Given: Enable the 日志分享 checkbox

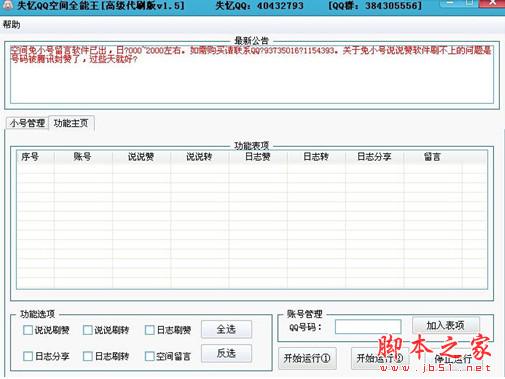Looking at the screenshot, I should (28, 356).
